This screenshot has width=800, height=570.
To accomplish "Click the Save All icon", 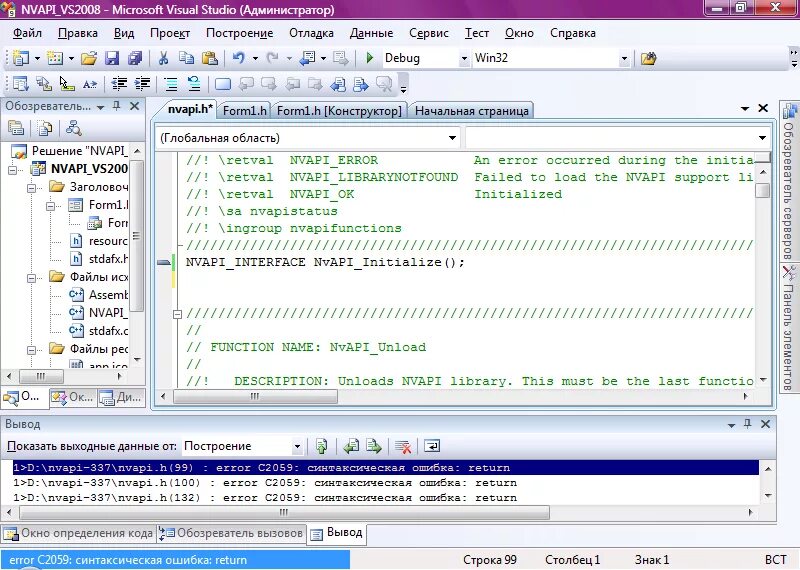I will point(135,58).
